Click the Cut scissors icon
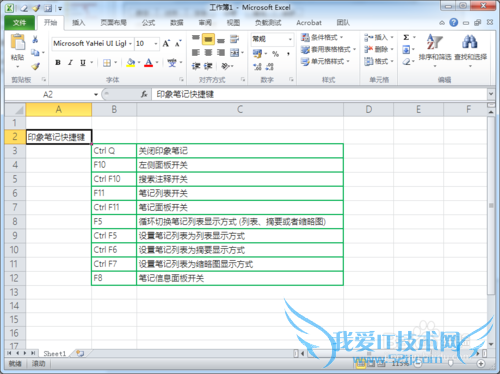 point(35,40)
